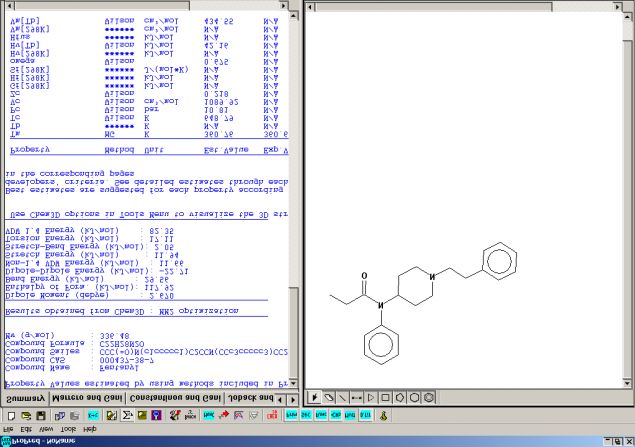
Task: Click the Tm property row
Action: point(149,134)
